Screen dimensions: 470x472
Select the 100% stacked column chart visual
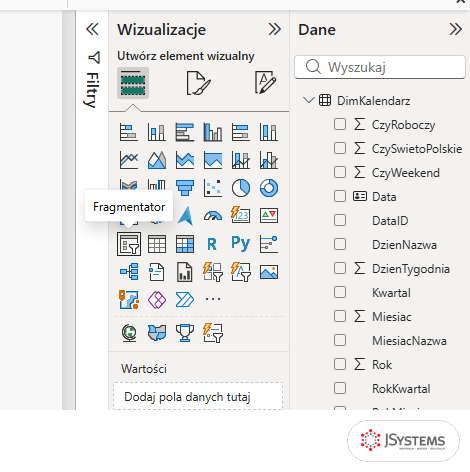click(269, 132)
